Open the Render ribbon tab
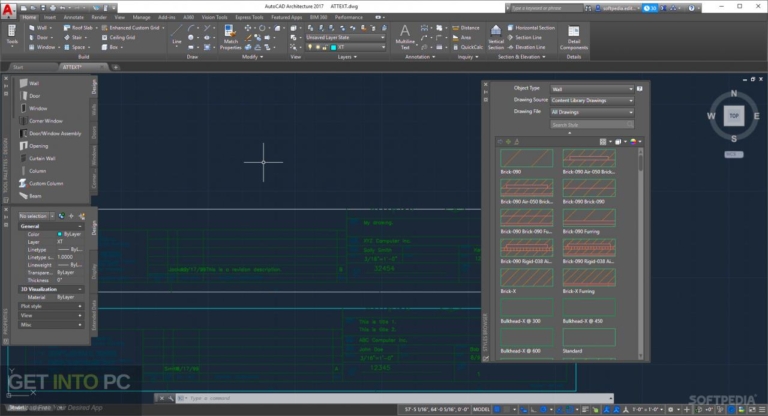The width and height of the screenshot is (768, 416). (98, 18)
